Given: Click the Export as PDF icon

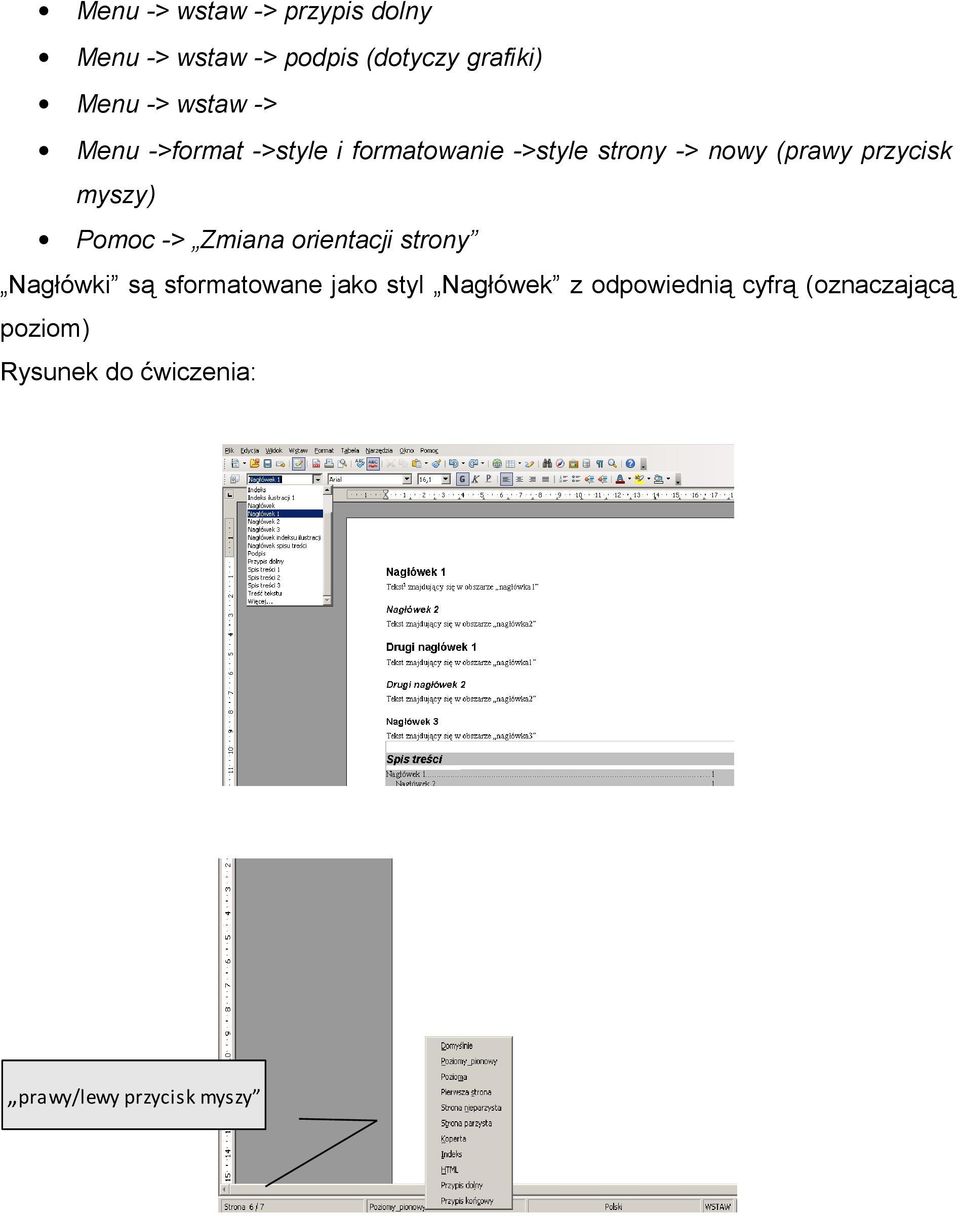Looking at the screenshot, I should (x=316, y=464).
